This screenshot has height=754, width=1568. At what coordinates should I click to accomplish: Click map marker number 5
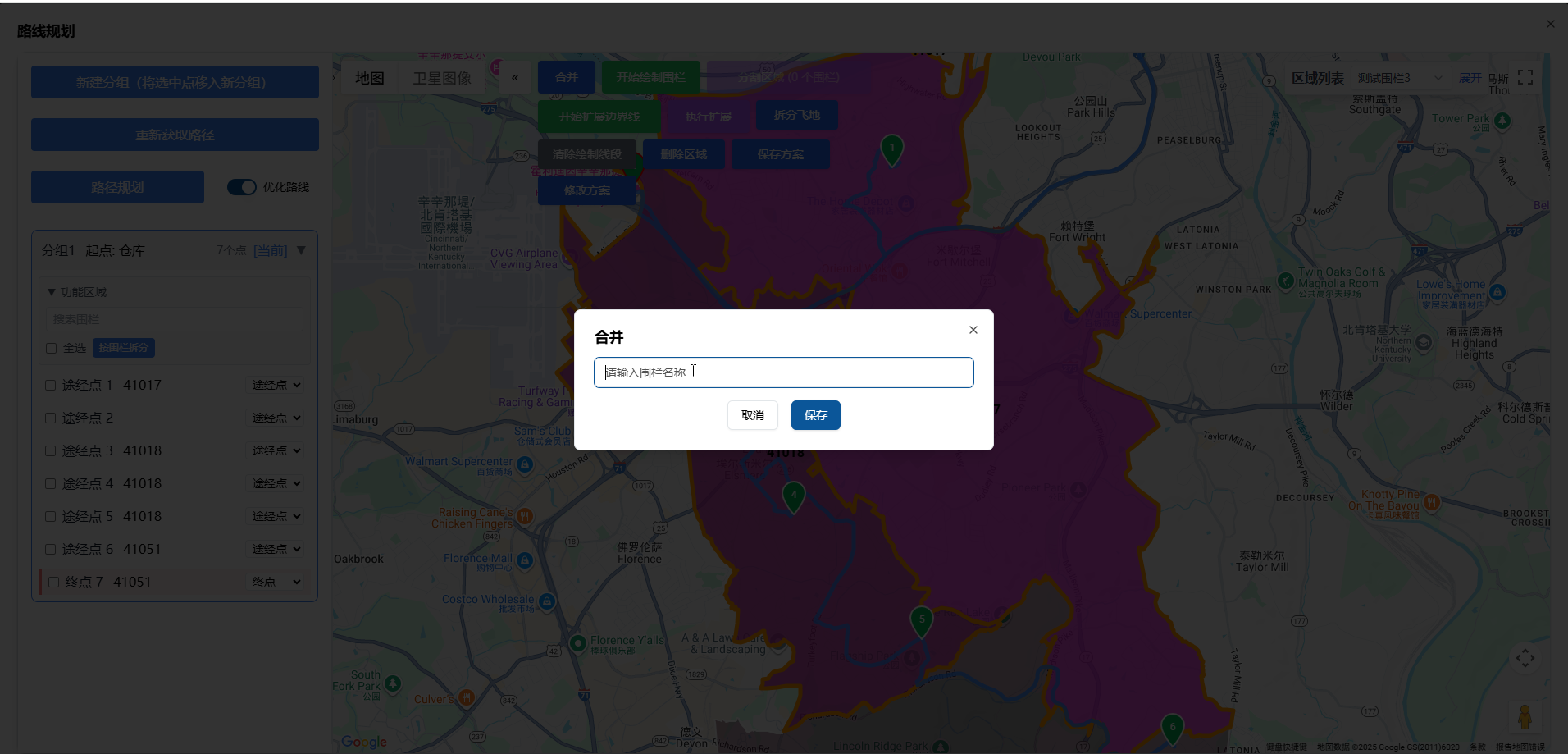[921, 621]
